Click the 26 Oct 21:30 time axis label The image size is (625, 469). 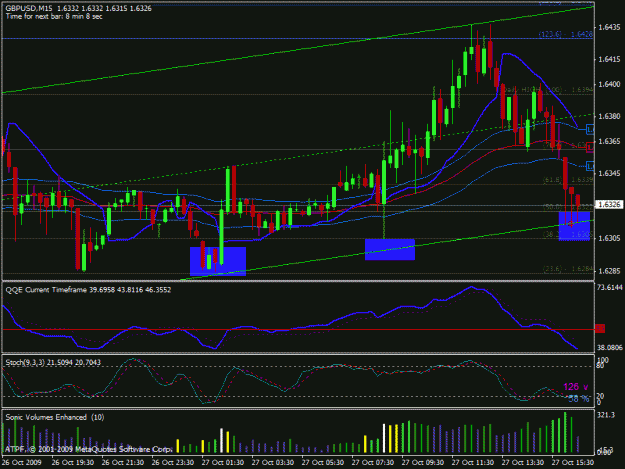123,463
